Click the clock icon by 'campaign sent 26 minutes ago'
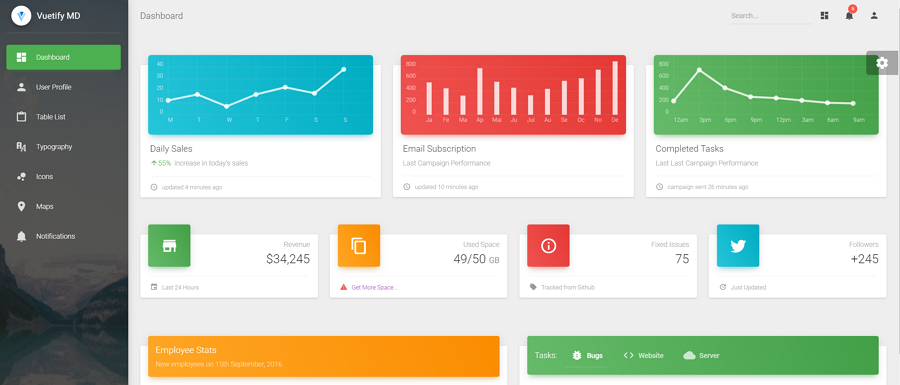Viewport: 900px width, 385px height. pyautogui.click(x=660, y=187)
